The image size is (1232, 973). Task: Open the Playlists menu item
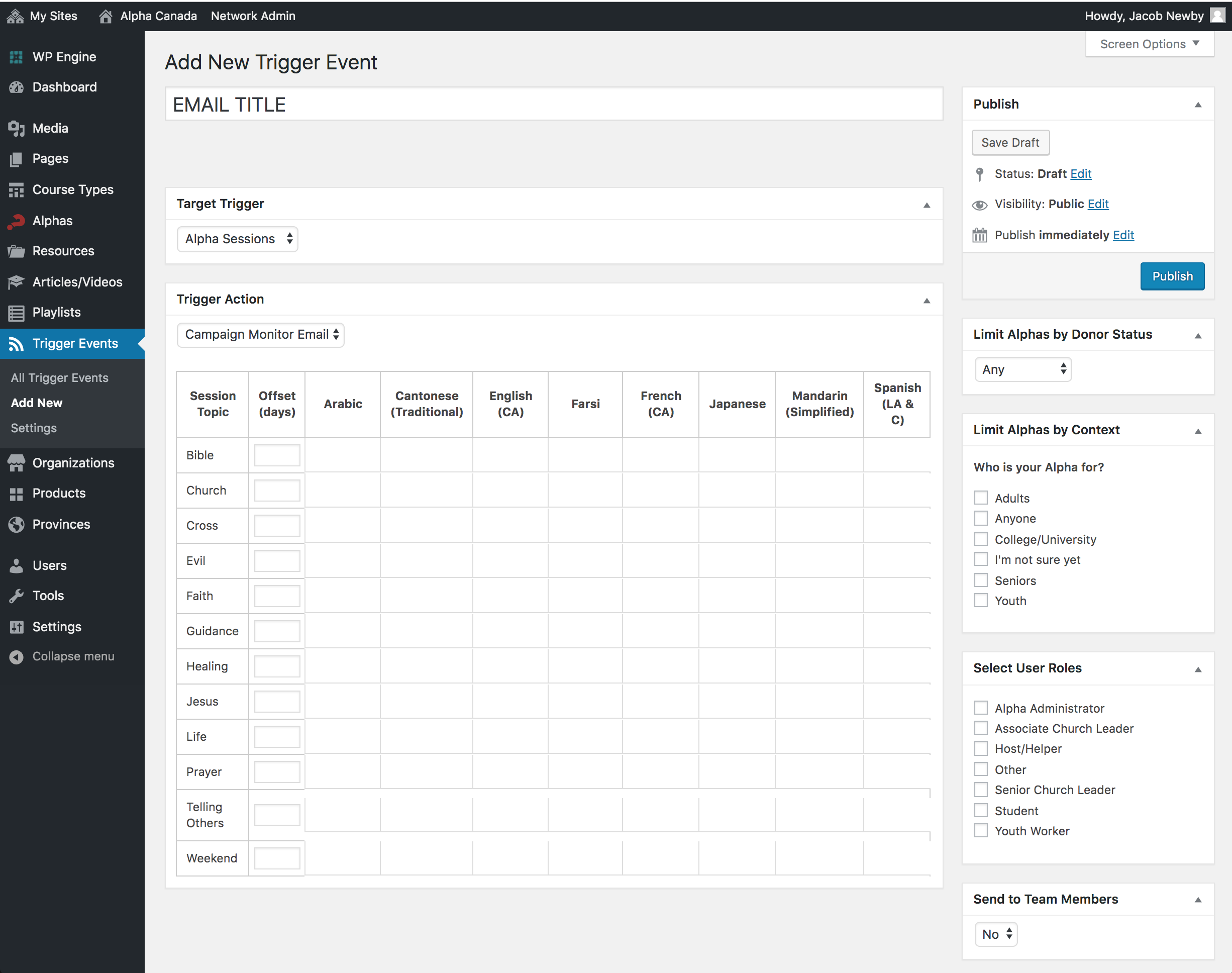tap(56, 312)
